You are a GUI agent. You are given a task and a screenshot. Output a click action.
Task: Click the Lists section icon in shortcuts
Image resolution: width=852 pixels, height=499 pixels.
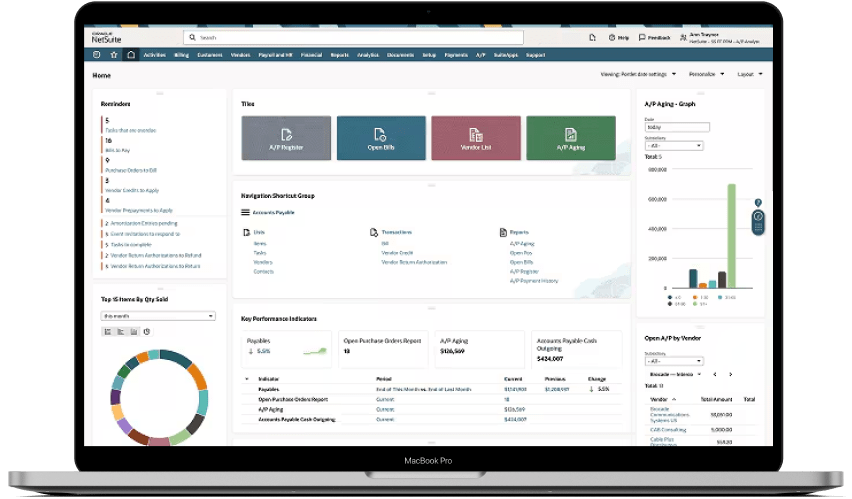click(x=247, y=233)
